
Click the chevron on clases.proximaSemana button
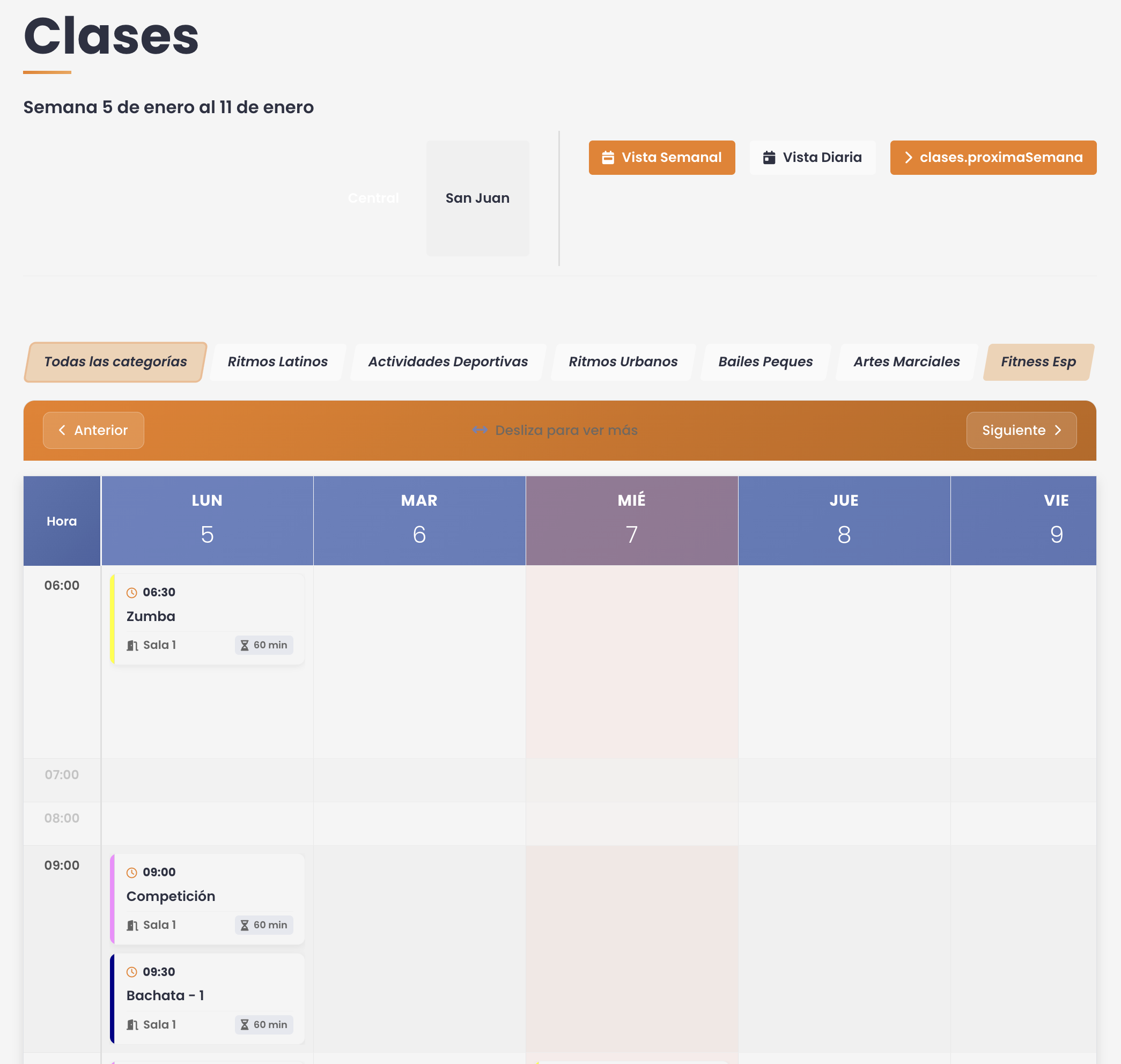click(x=909, y=158)
